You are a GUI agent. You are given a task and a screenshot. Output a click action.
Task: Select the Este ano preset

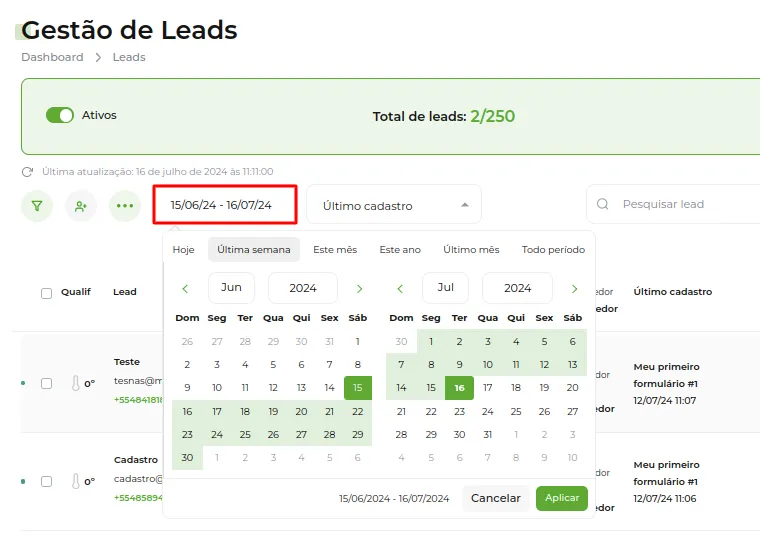point(400,250)
